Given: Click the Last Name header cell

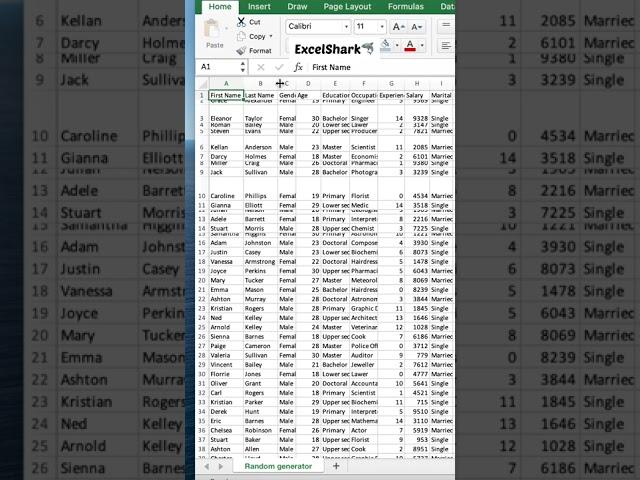Looking at the screenshot, I should point(260,95).
